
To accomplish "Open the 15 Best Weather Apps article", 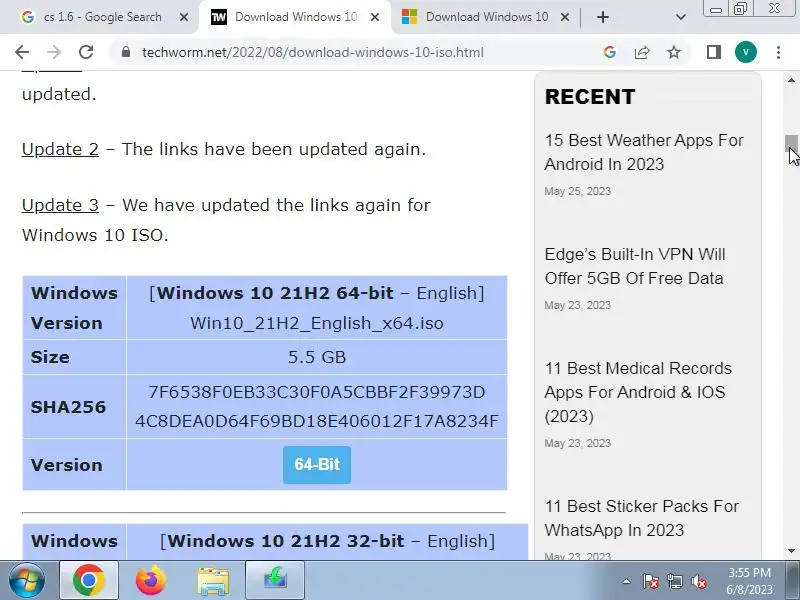I will click(644, 152).
